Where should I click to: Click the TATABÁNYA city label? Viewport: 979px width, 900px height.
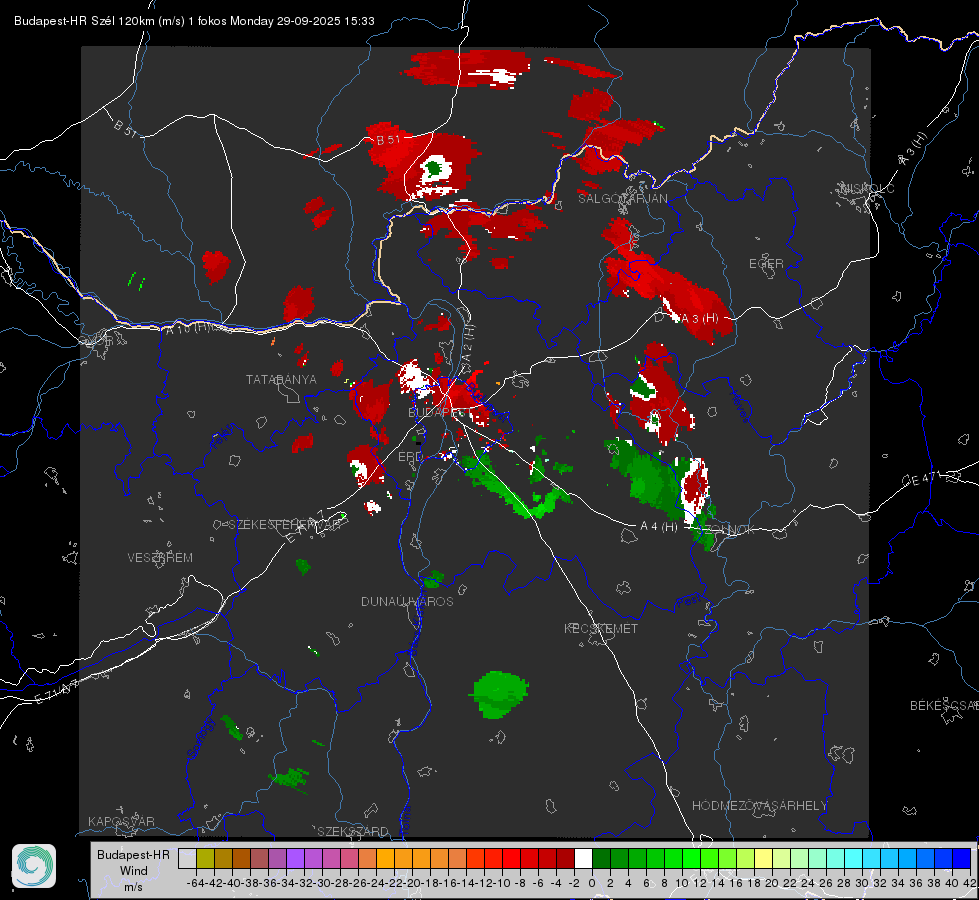coord(281,380)
